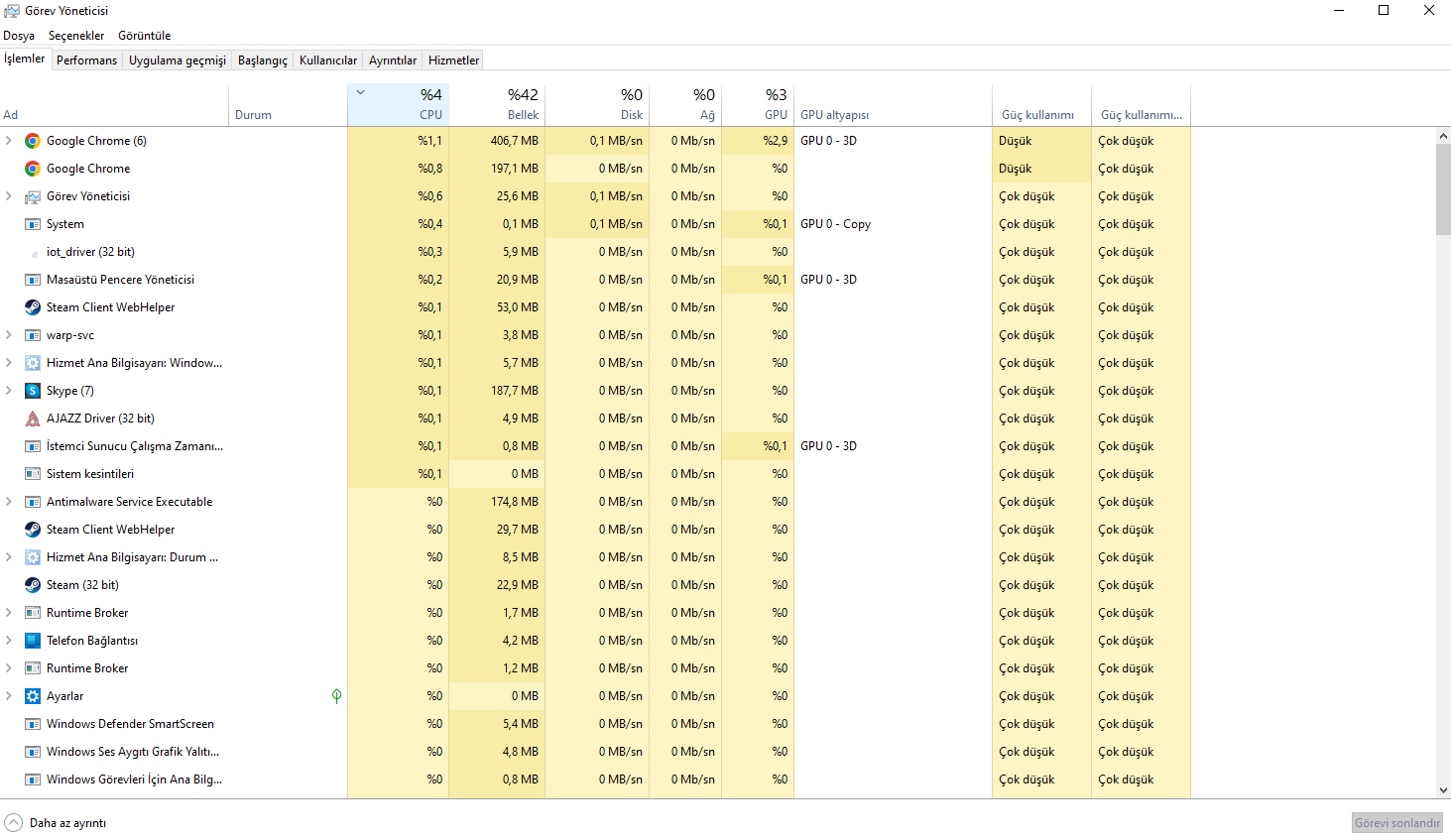Click the scrollbar down arrow
Viewport: 1451px width, 840px height.
1443,790
